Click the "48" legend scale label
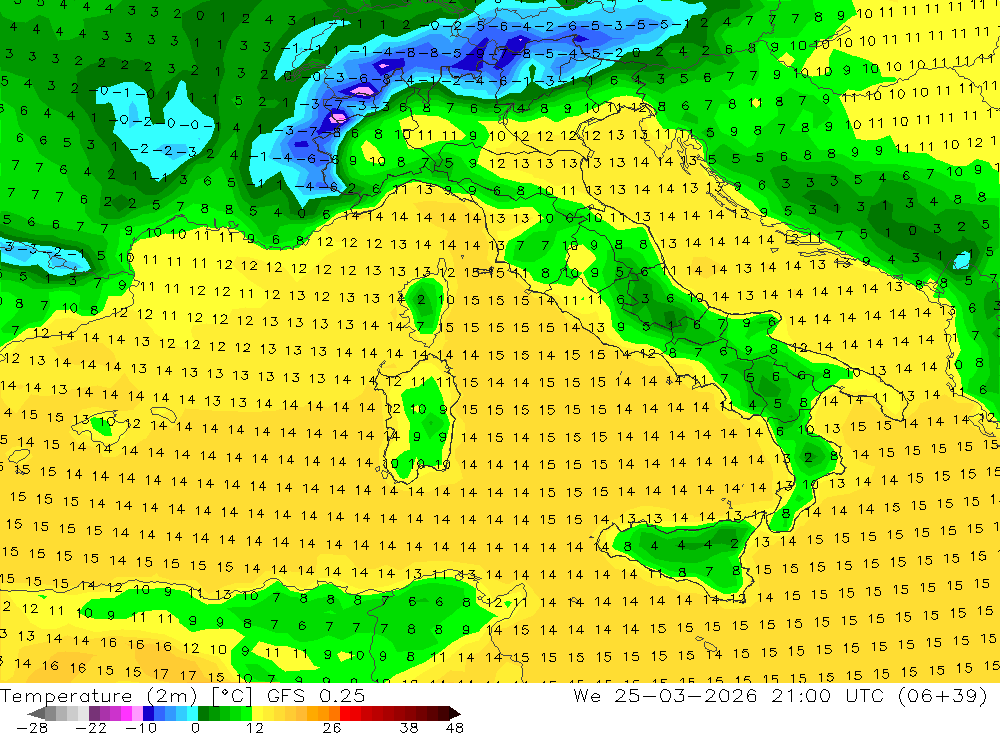This screenshot has height=733, width=1000. pos(455,727)
